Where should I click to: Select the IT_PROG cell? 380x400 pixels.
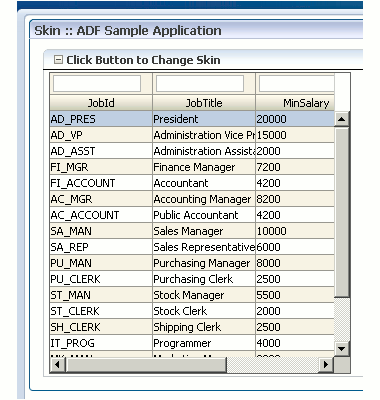pyautogui.click(x=101, y=343)
